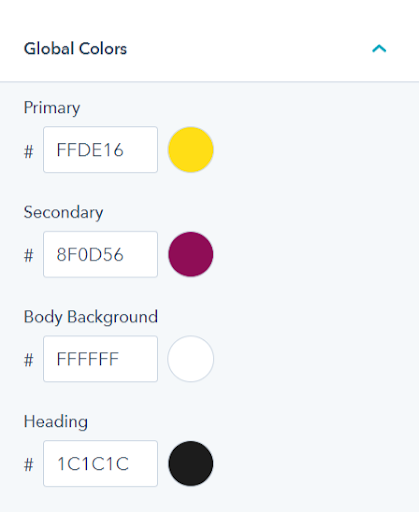Focus the Primary hex field FFDE16

click(100, 149)
